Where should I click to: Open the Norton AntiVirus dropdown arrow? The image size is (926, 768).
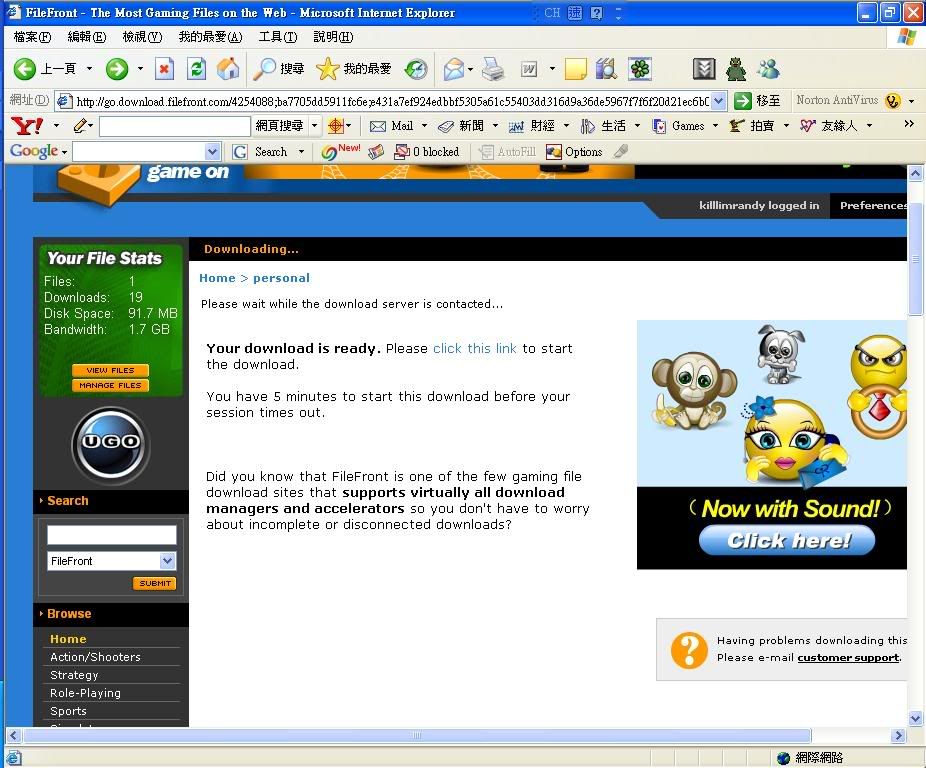click(911, 101)
